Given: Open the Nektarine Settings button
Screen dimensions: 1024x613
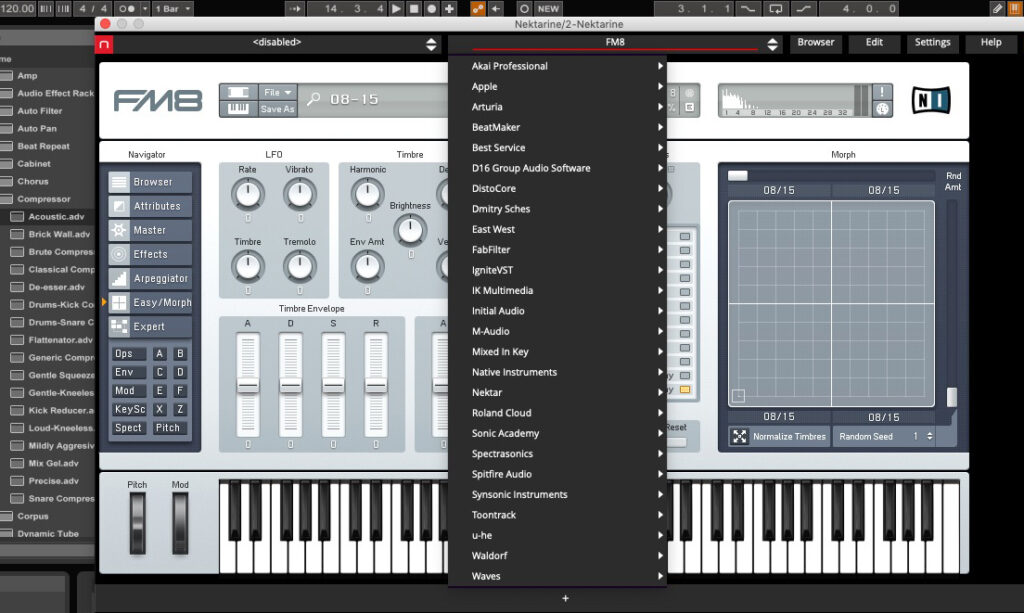Looking at the screenshot, I should 932,42.
